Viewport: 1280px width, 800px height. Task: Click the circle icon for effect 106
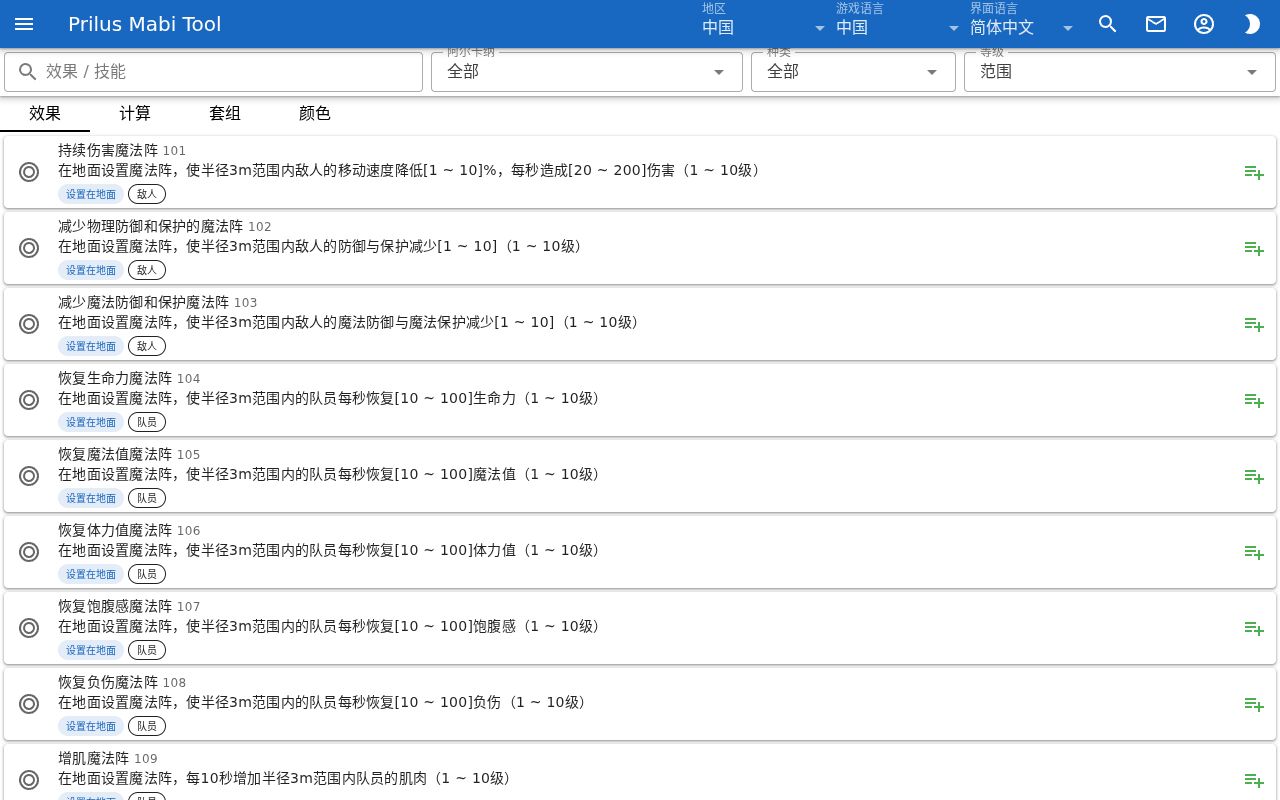click(29, 552)
